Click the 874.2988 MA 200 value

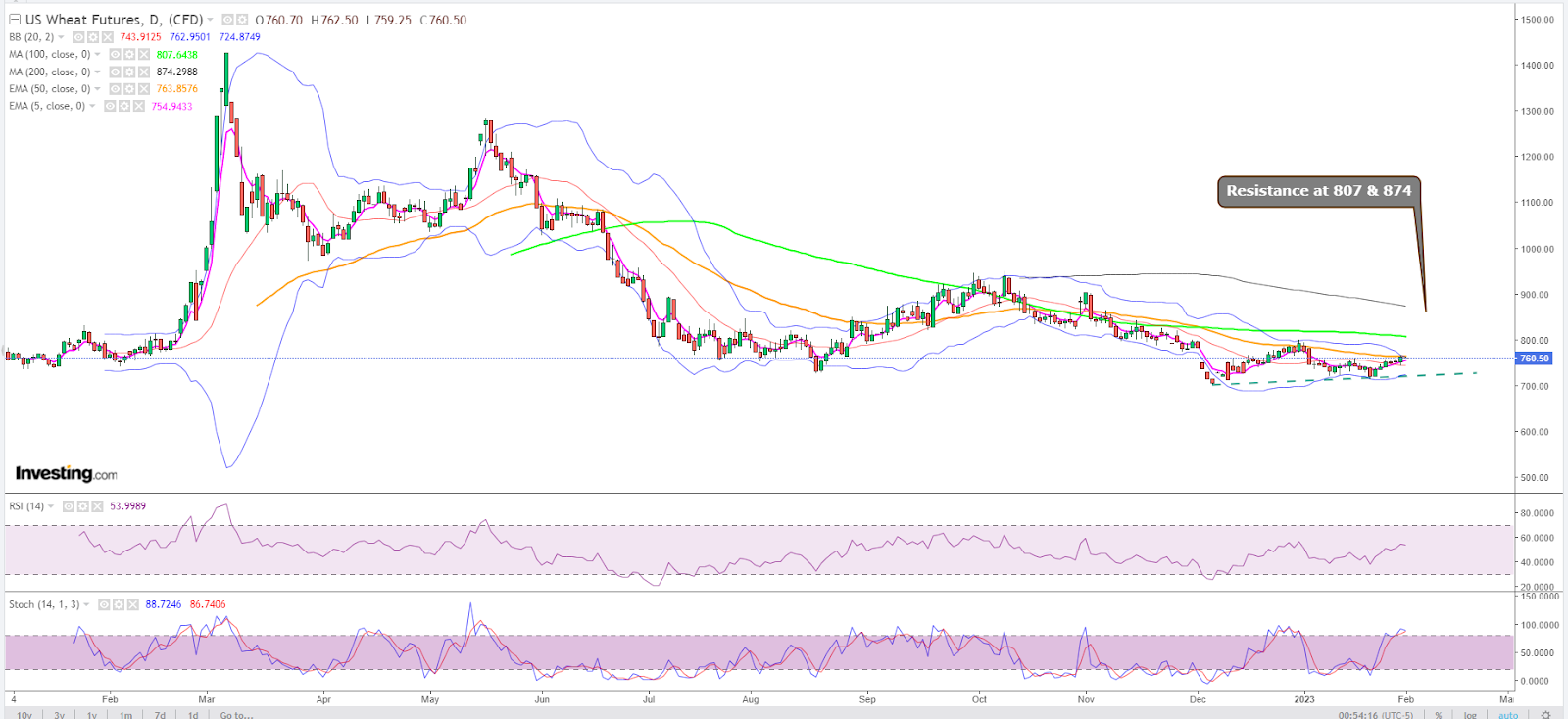point(177,72)
